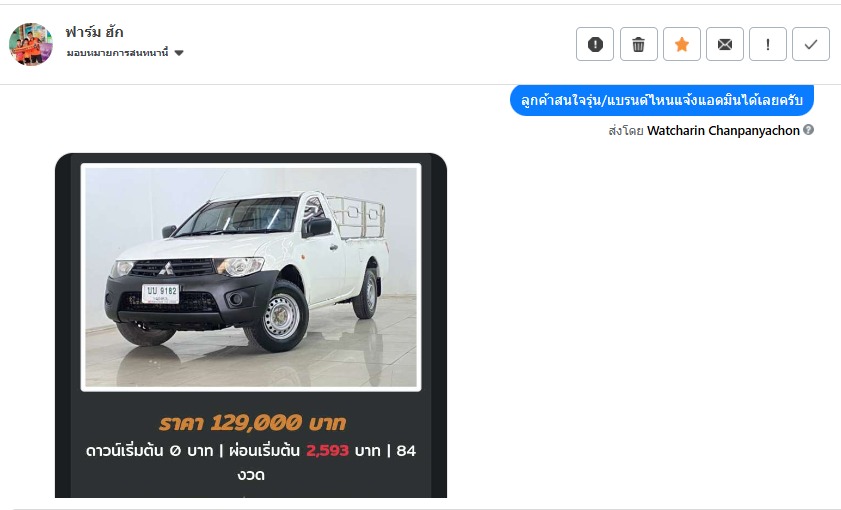Click the red 2,593 installment amount
This screenshot has width=841, height=510.
[x=327, y=450]
